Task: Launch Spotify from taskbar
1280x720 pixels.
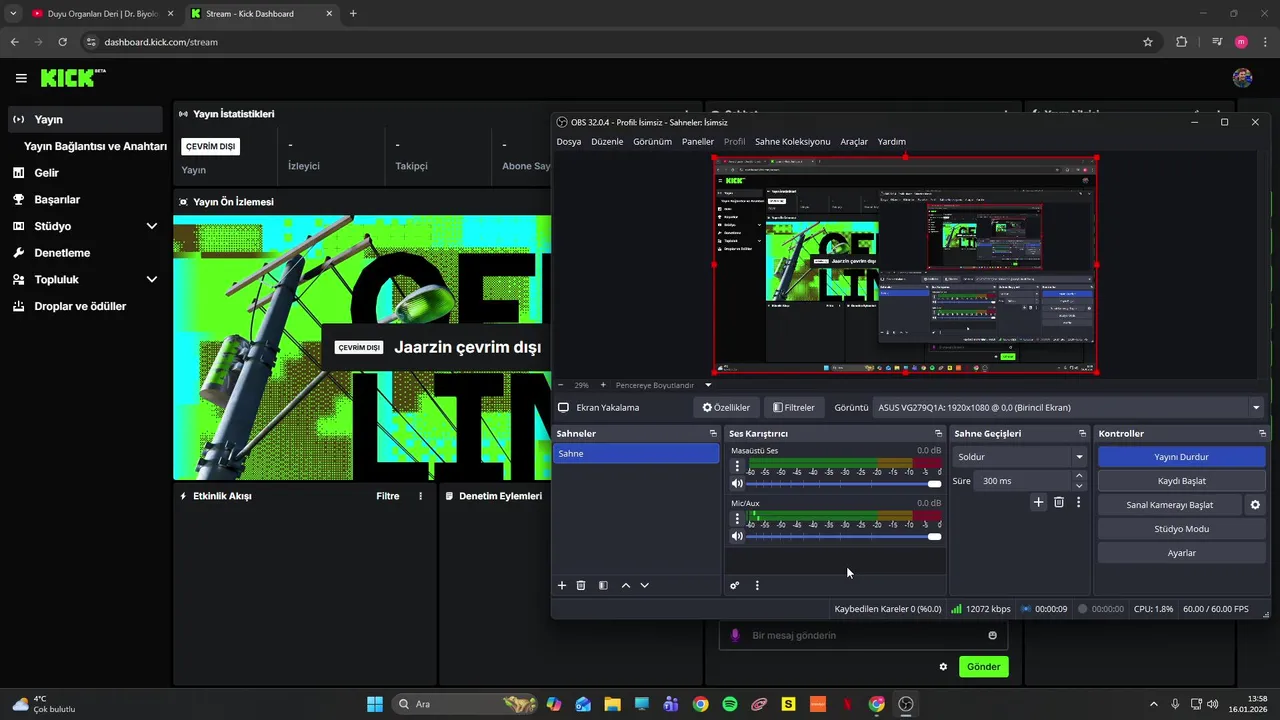Action: [x=730, y=704]
